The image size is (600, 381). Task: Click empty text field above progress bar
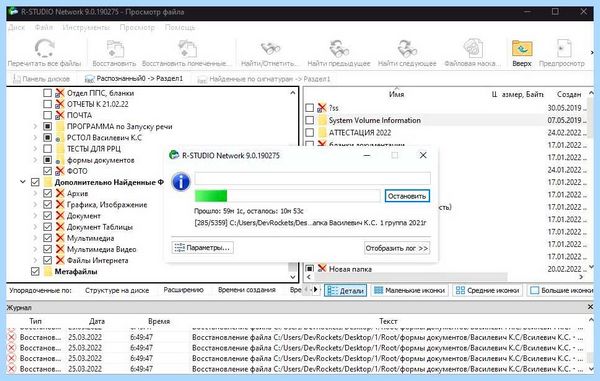pyautogui.click(x=312, y=178)
